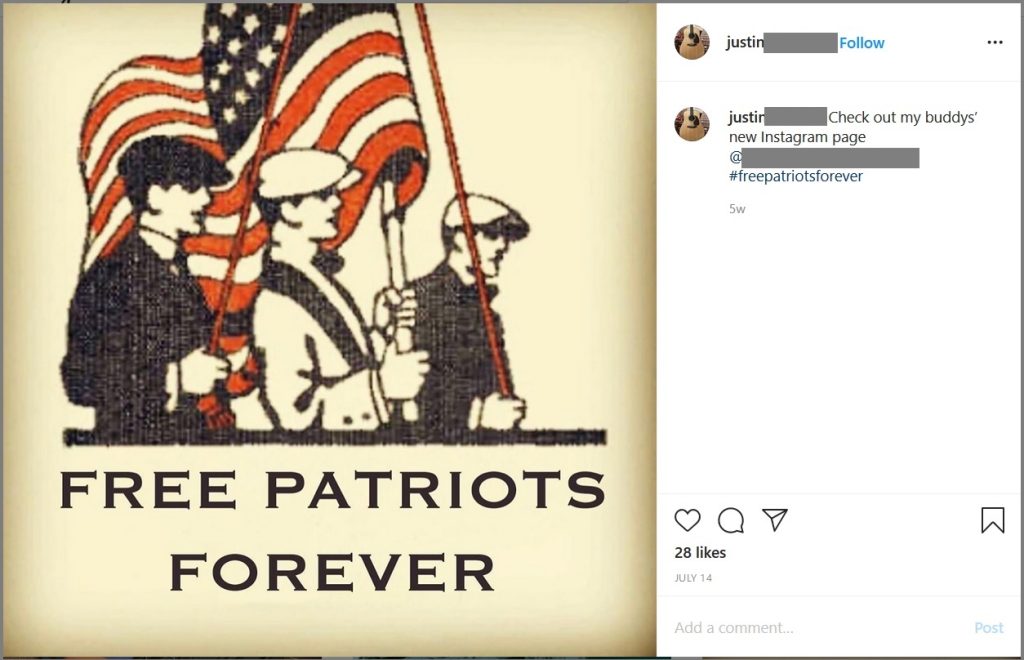Viewport: 1024px width, 660px height.
Task: Like the post with the heart icon
Action: 687,520
